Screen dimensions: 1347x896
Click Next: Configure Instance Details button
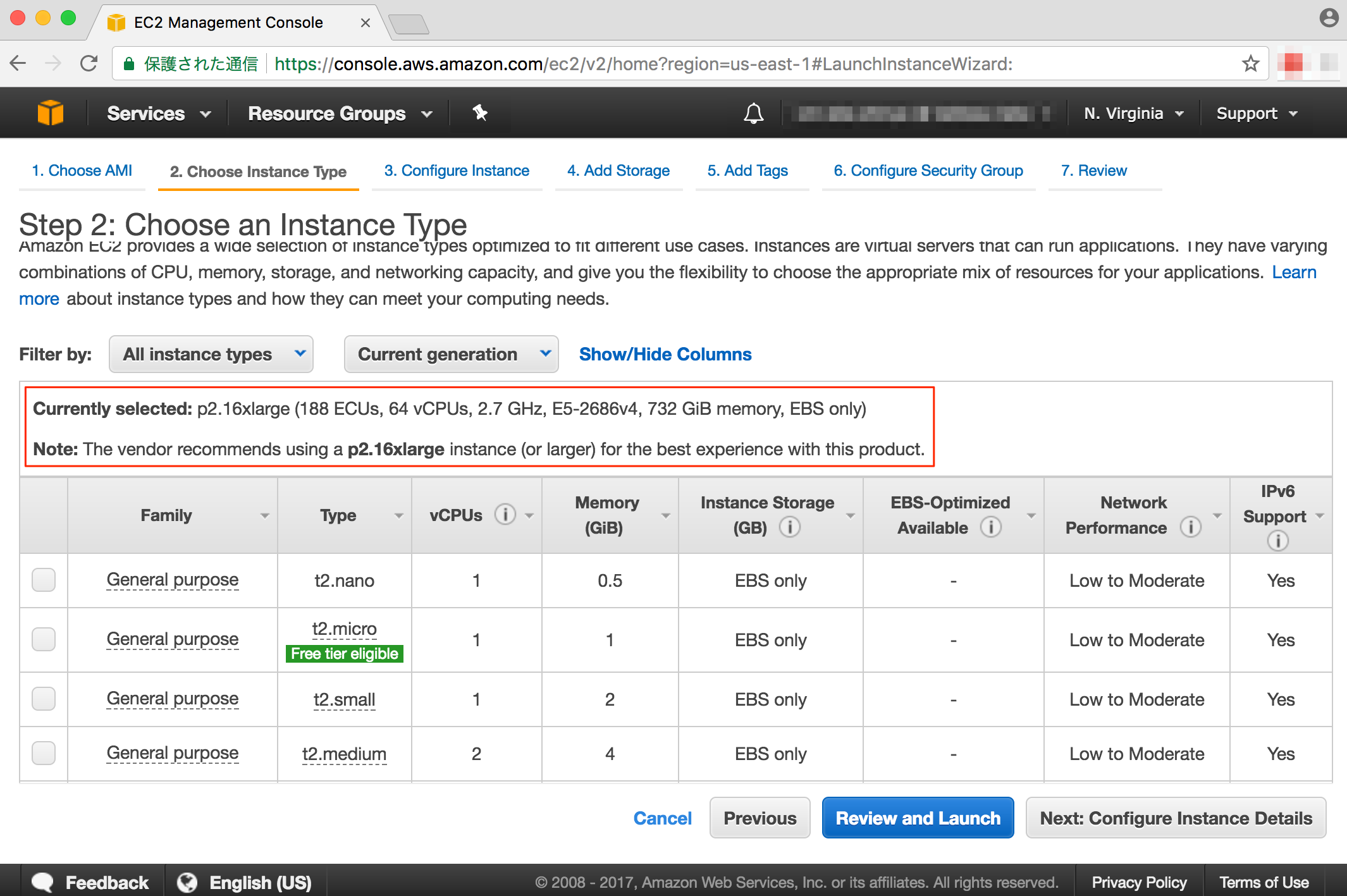(x=1176, y=818)
